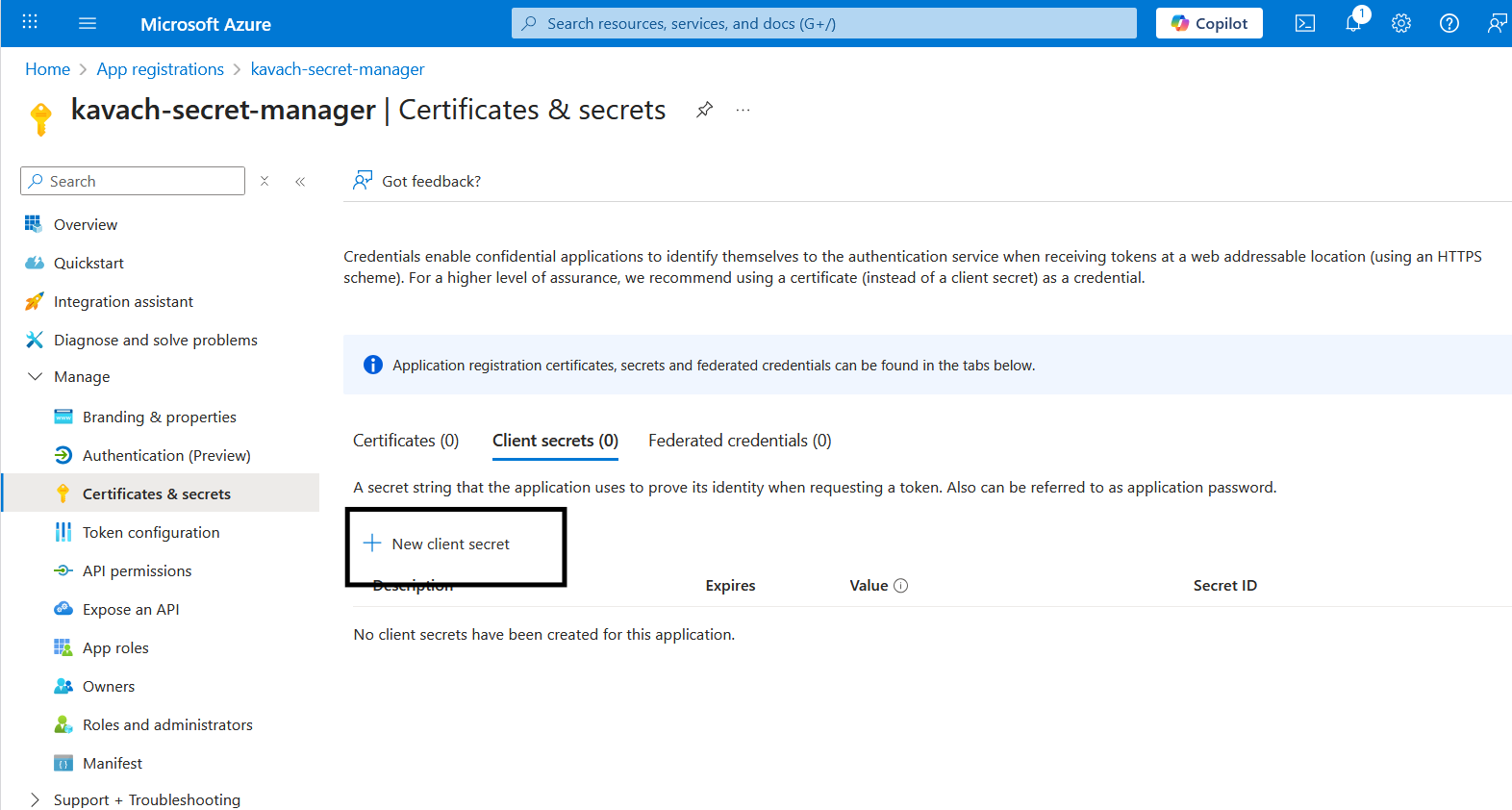Go to Home breadcrumb
The image size is (1512, 810).
[47, 69]
